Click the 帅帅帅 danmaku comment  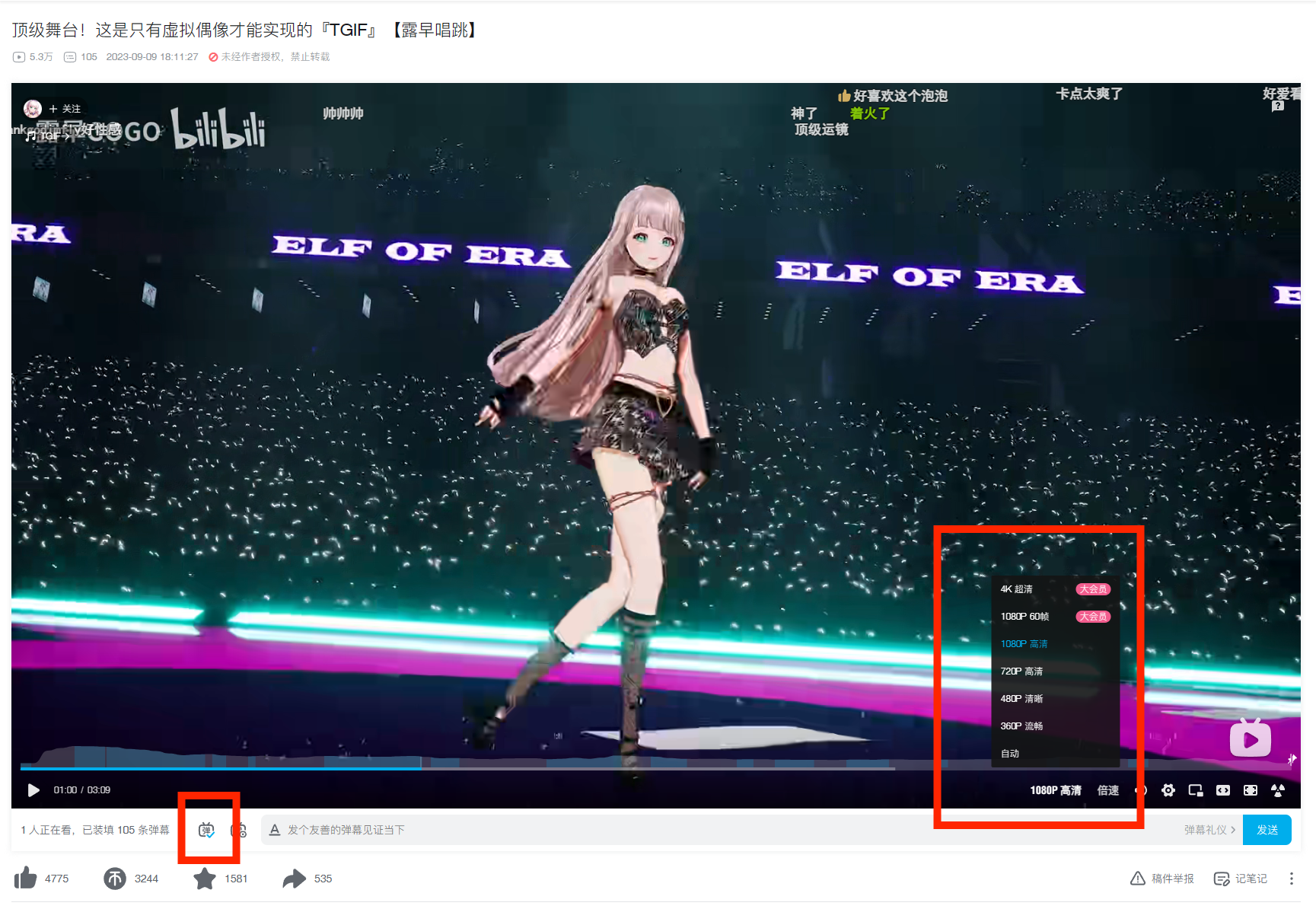343,113
